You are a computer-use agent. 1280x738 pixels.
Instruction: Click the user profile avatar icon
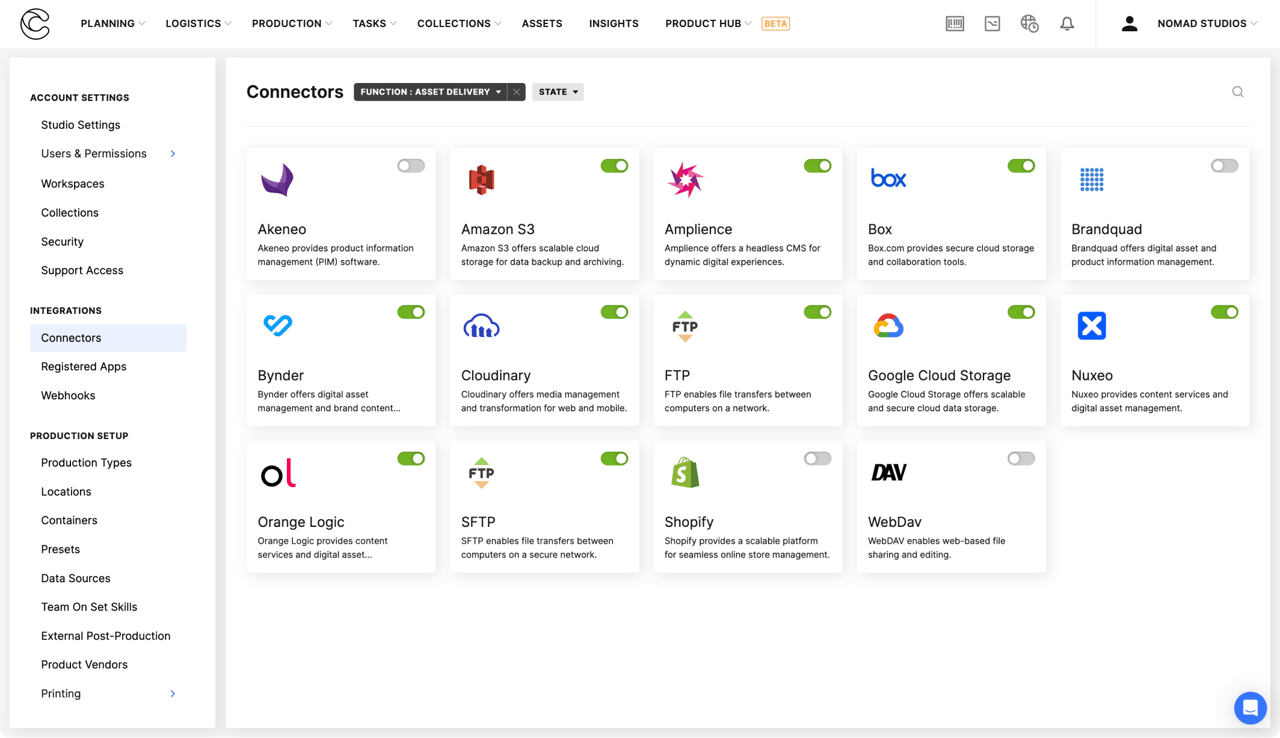point(1129,24)
